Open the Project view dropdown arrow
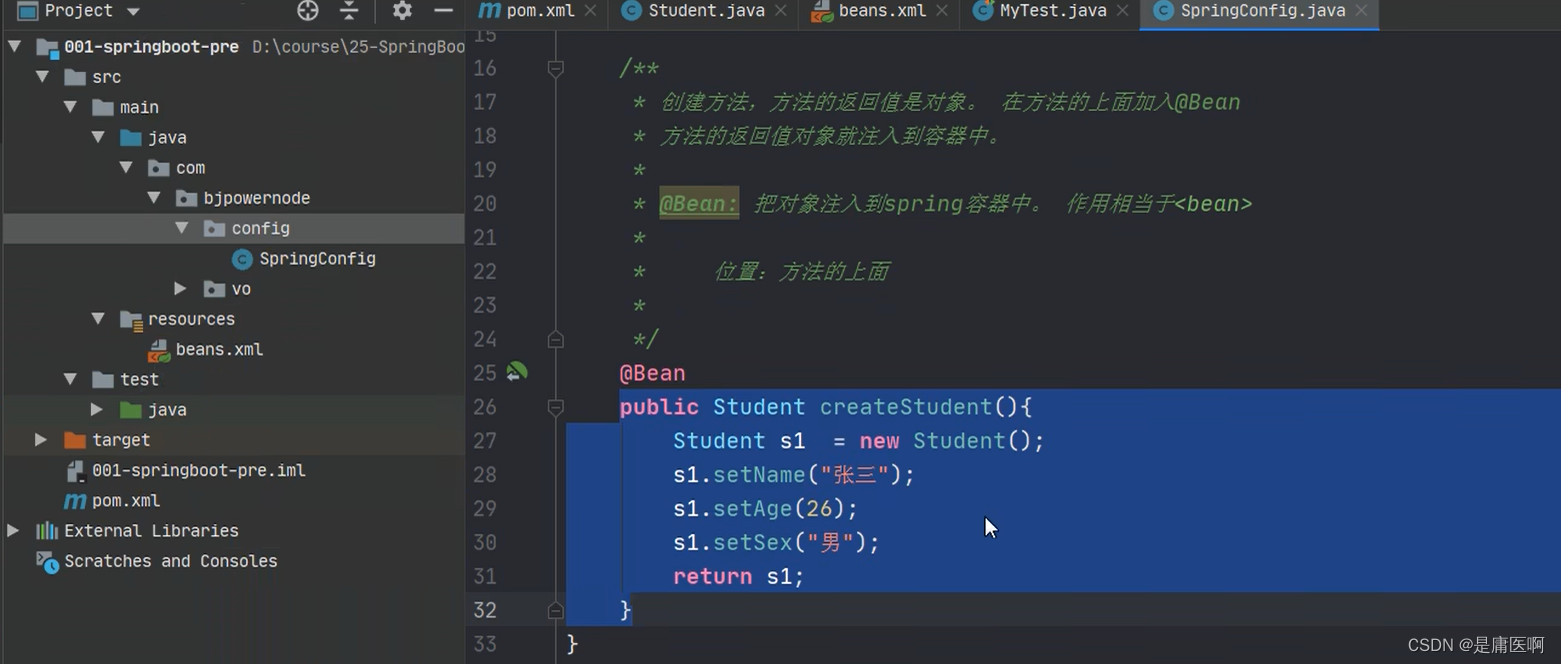This screenshot has height=664, width=1561. pos(133,12)
